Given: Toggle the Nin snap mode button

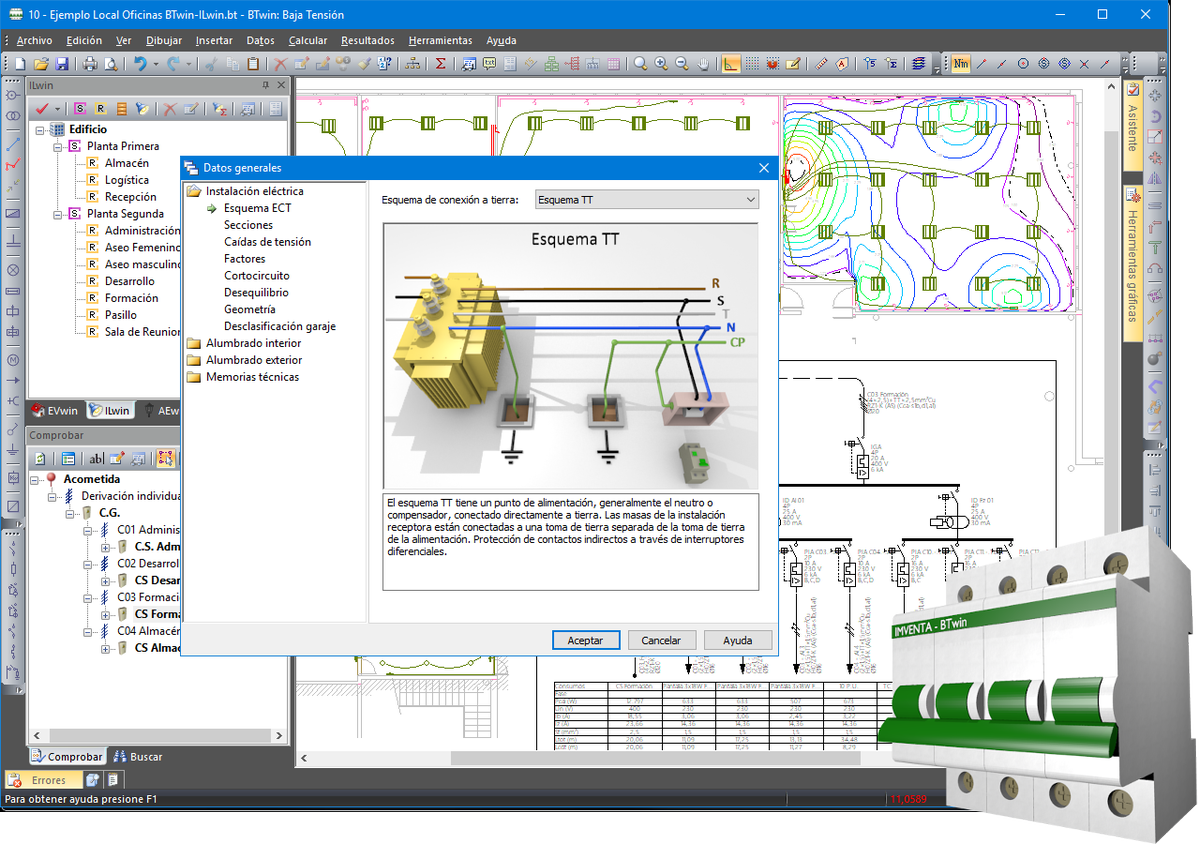Looking at the screenshot, I should click(x=961, y=64).
